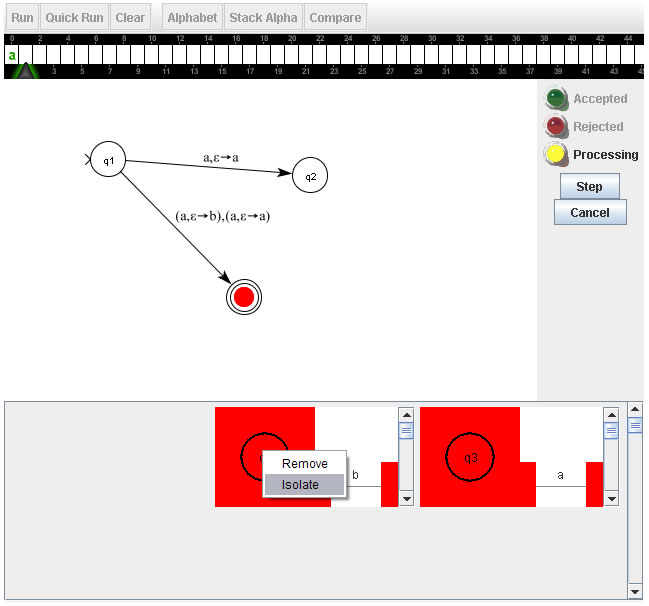Click the Run toolbar button
This screenshot has height=606, width=649.
[22, 18]
